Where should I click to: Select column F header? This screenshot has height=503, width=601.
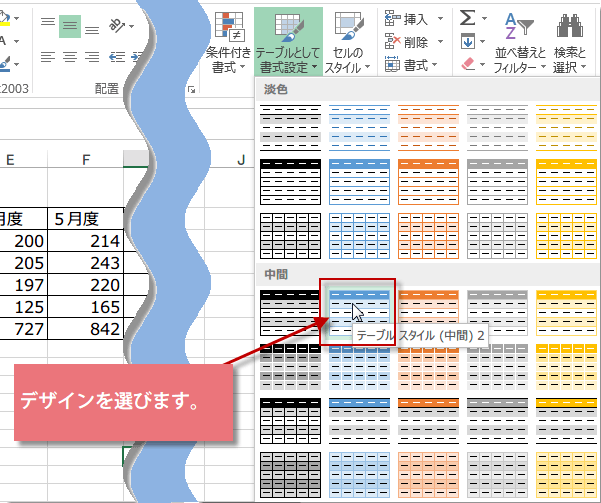(x=86, y=159)
